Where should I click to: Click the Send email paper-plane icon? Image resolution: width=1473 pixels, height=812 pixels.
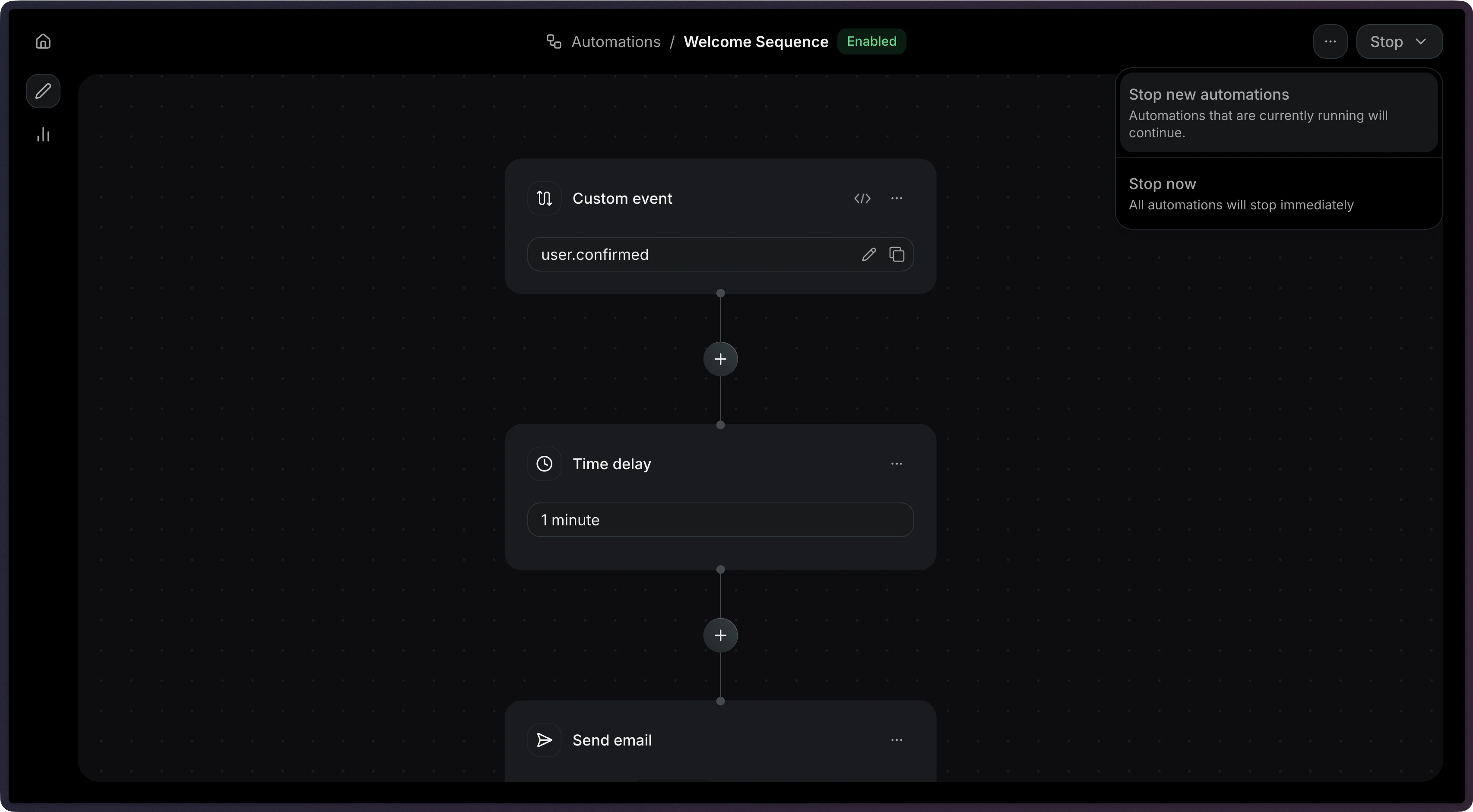(x=545, y=740)
